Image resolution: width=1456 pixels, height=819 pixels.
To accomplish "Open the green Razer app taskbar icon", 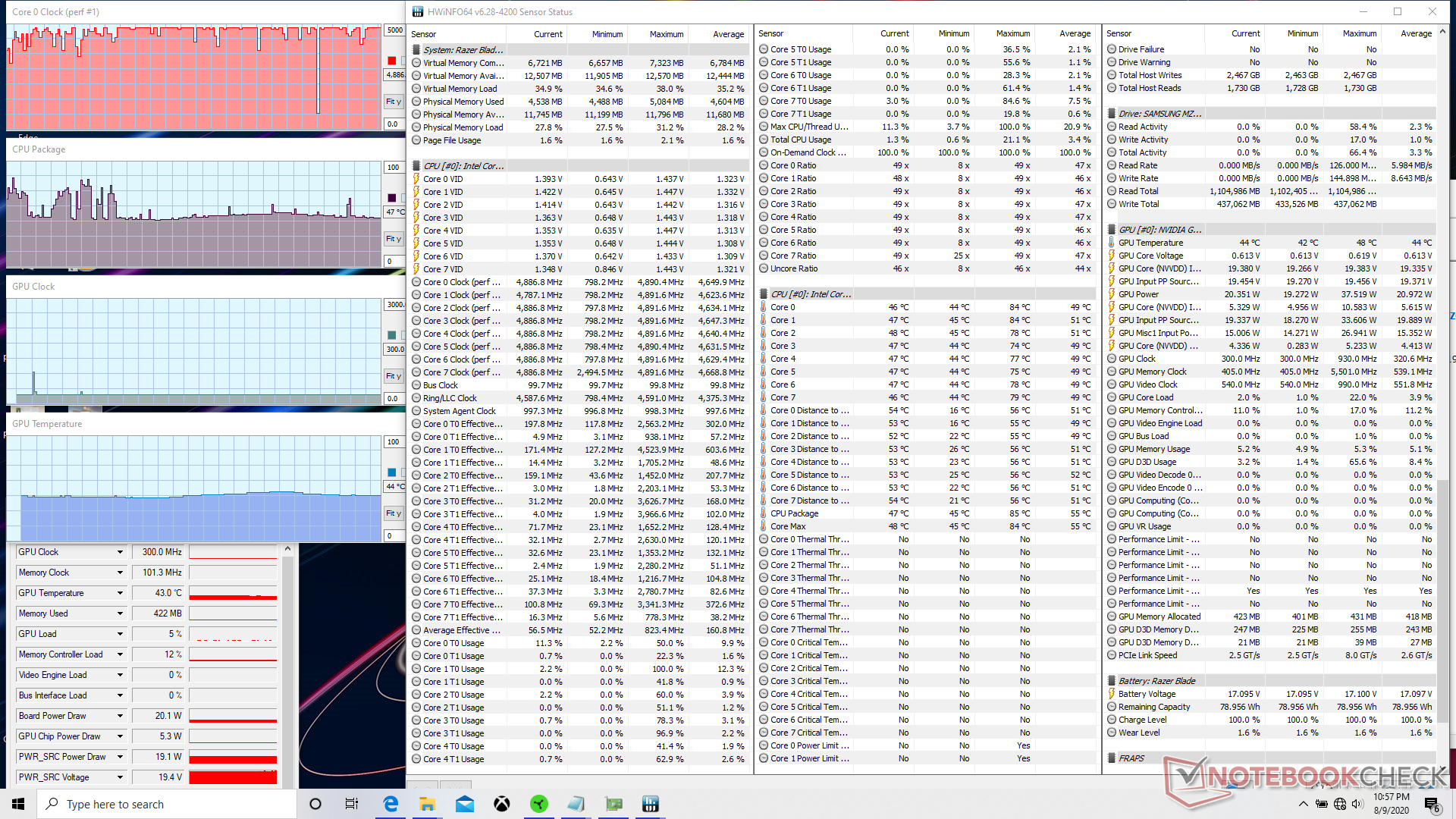I will click(x=538, y=804).
